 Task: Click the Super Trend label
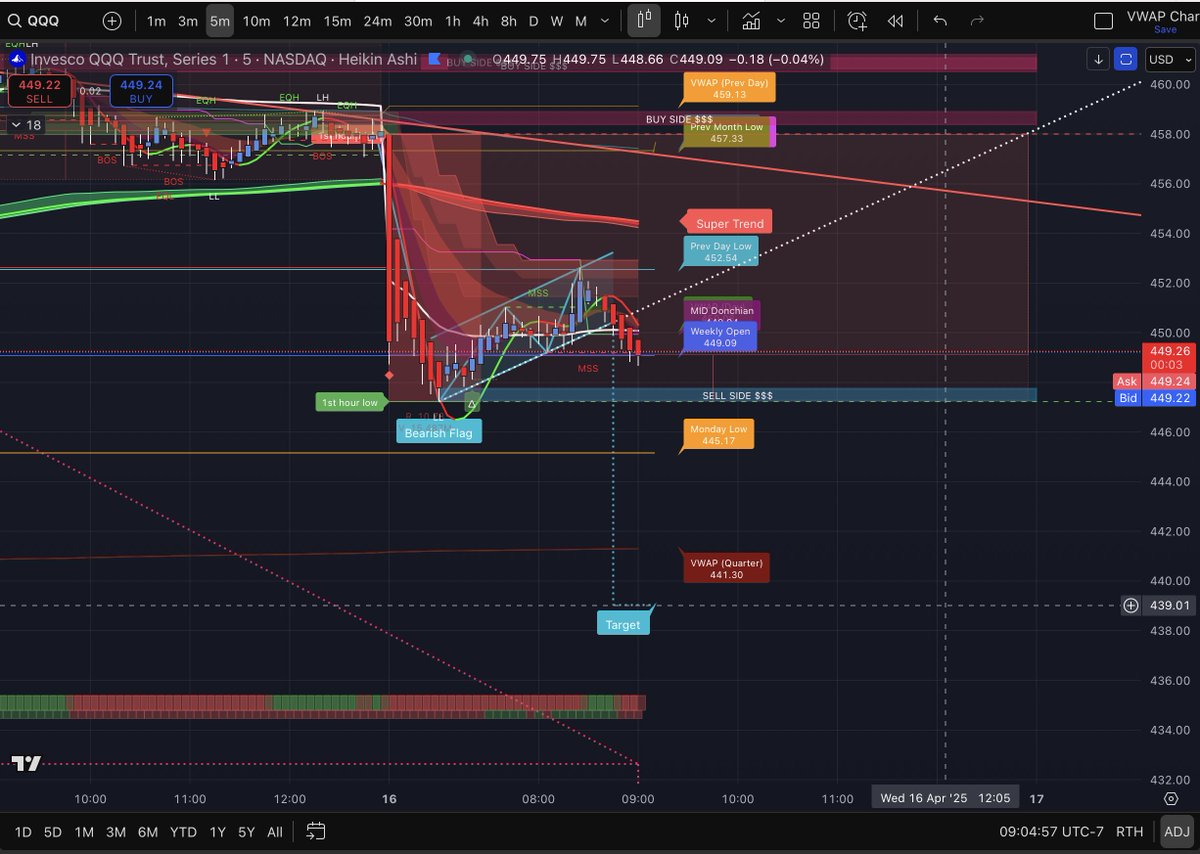(729, 224)
